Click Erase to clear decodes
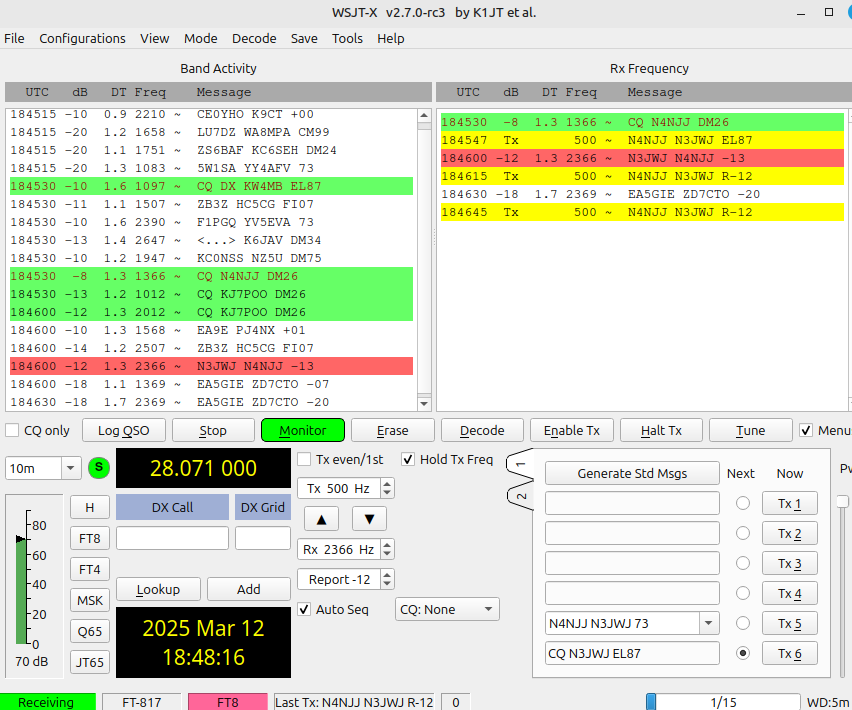The width and height of the screenshot is (852, 710). coord(392,430)
